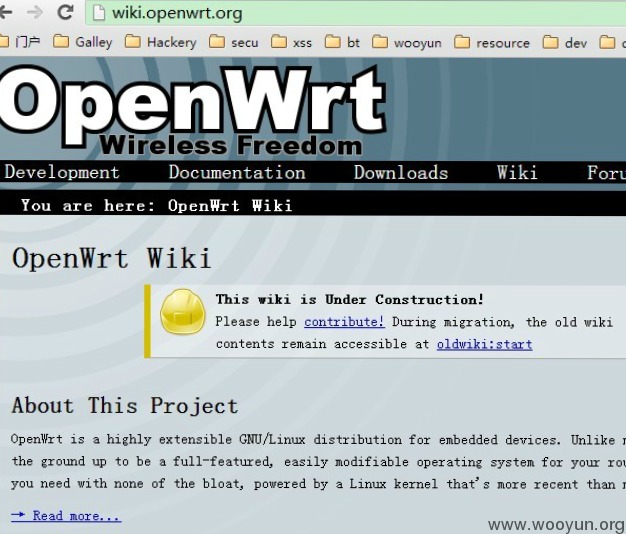Go to the Development nav item
Screen dimensions: 626x534
(x=62, y=172)
